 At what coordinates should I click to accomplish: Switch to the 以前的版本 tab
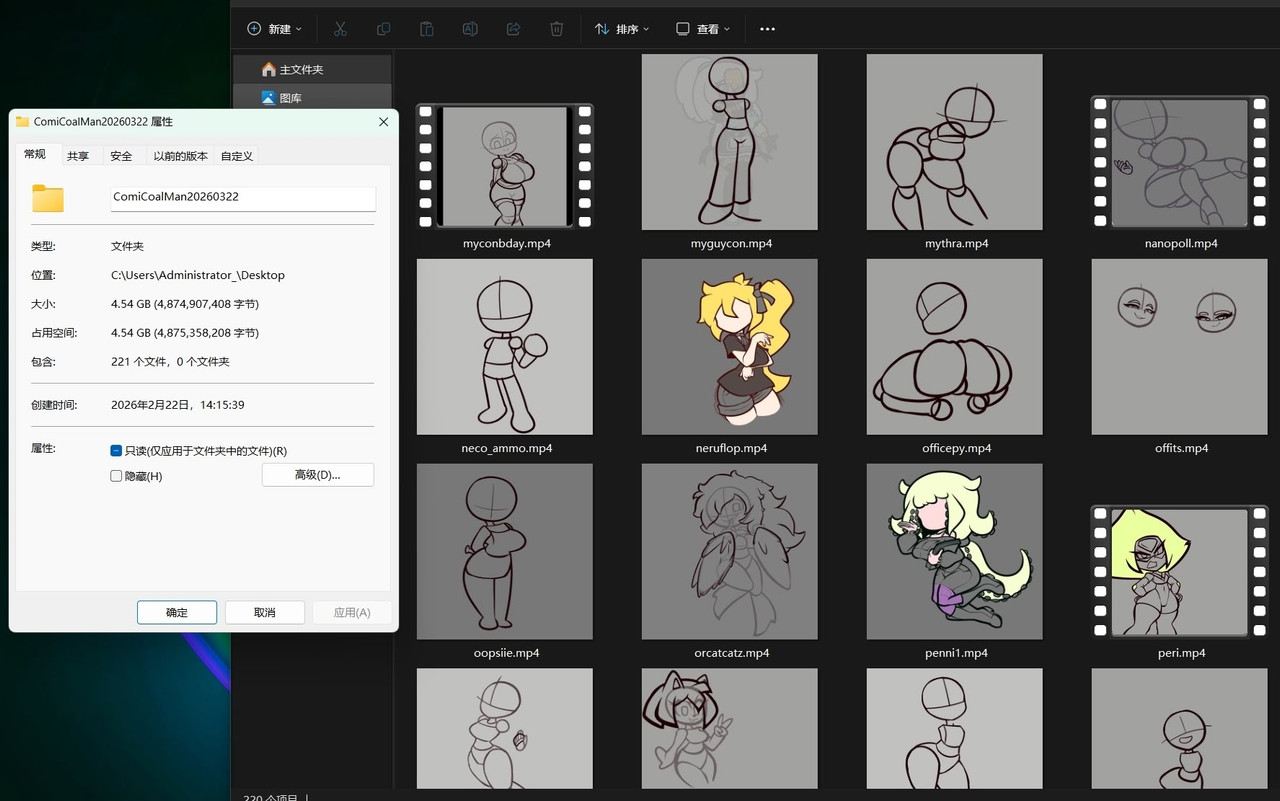(x=181, y=156)
